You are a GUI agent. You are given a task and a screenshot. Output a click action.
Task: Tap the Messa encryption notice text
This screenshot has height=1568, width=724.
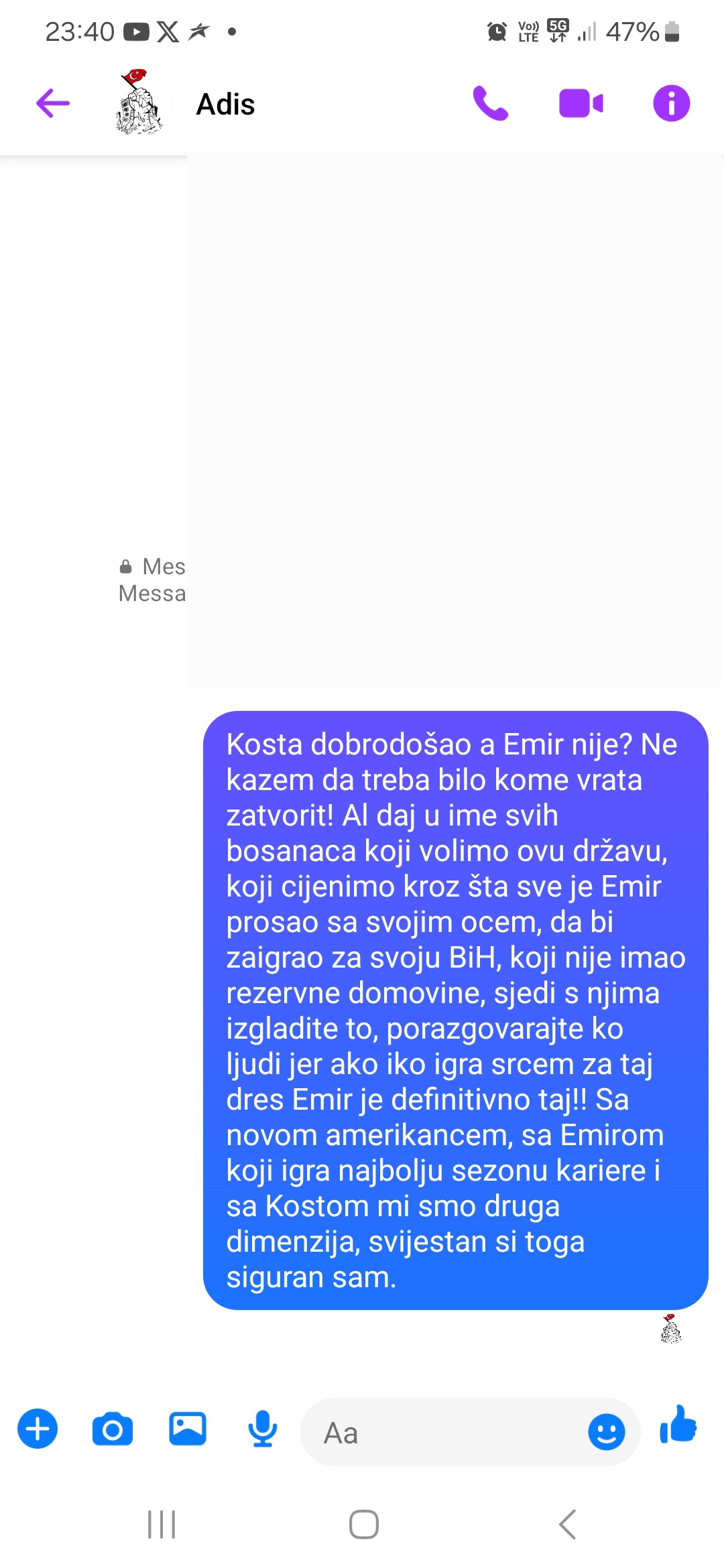click(152, 594)
